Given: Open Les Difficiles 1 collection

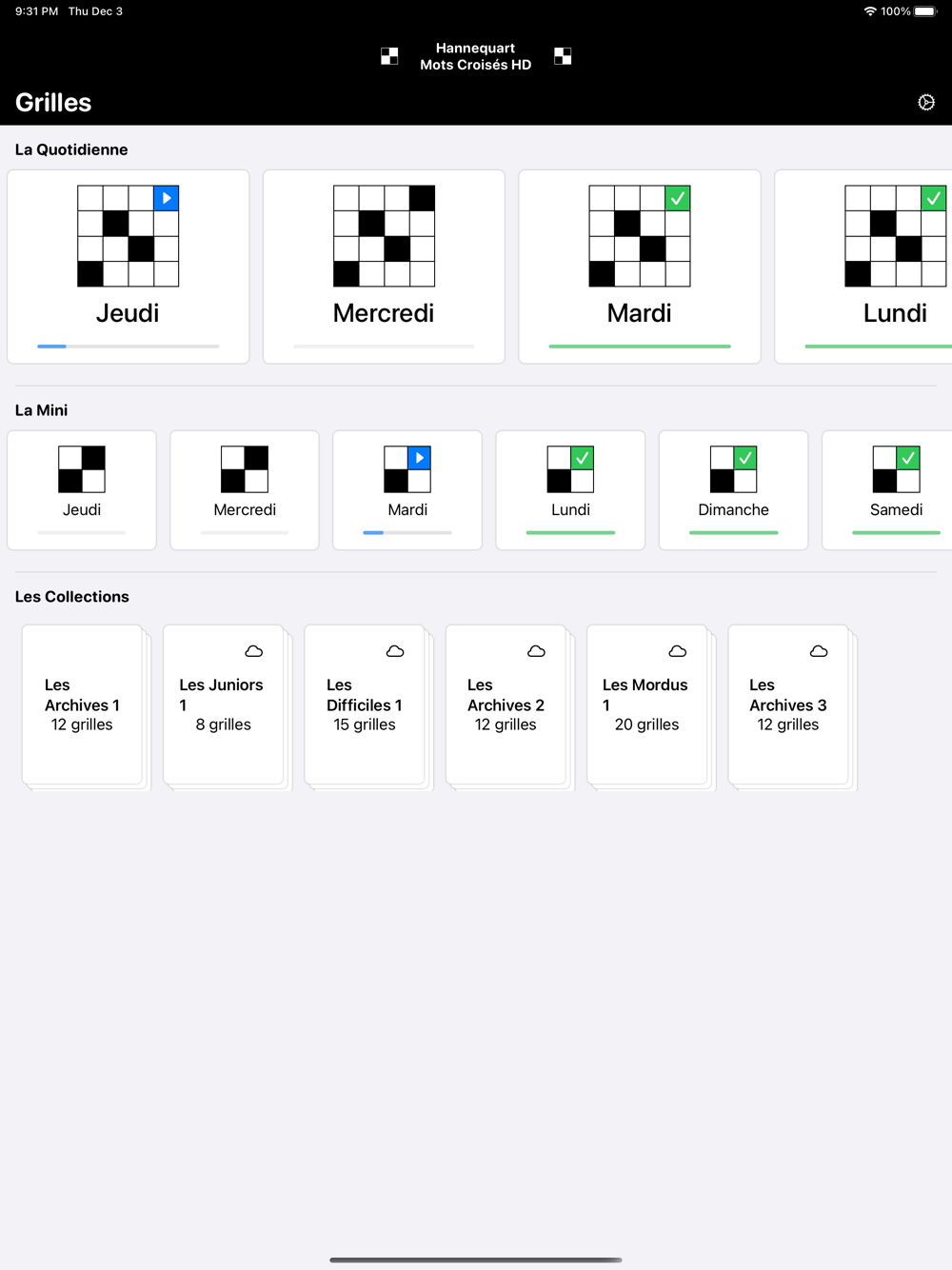Looking at the screenshot, I should pyautogui.click(x=367, y=706).
